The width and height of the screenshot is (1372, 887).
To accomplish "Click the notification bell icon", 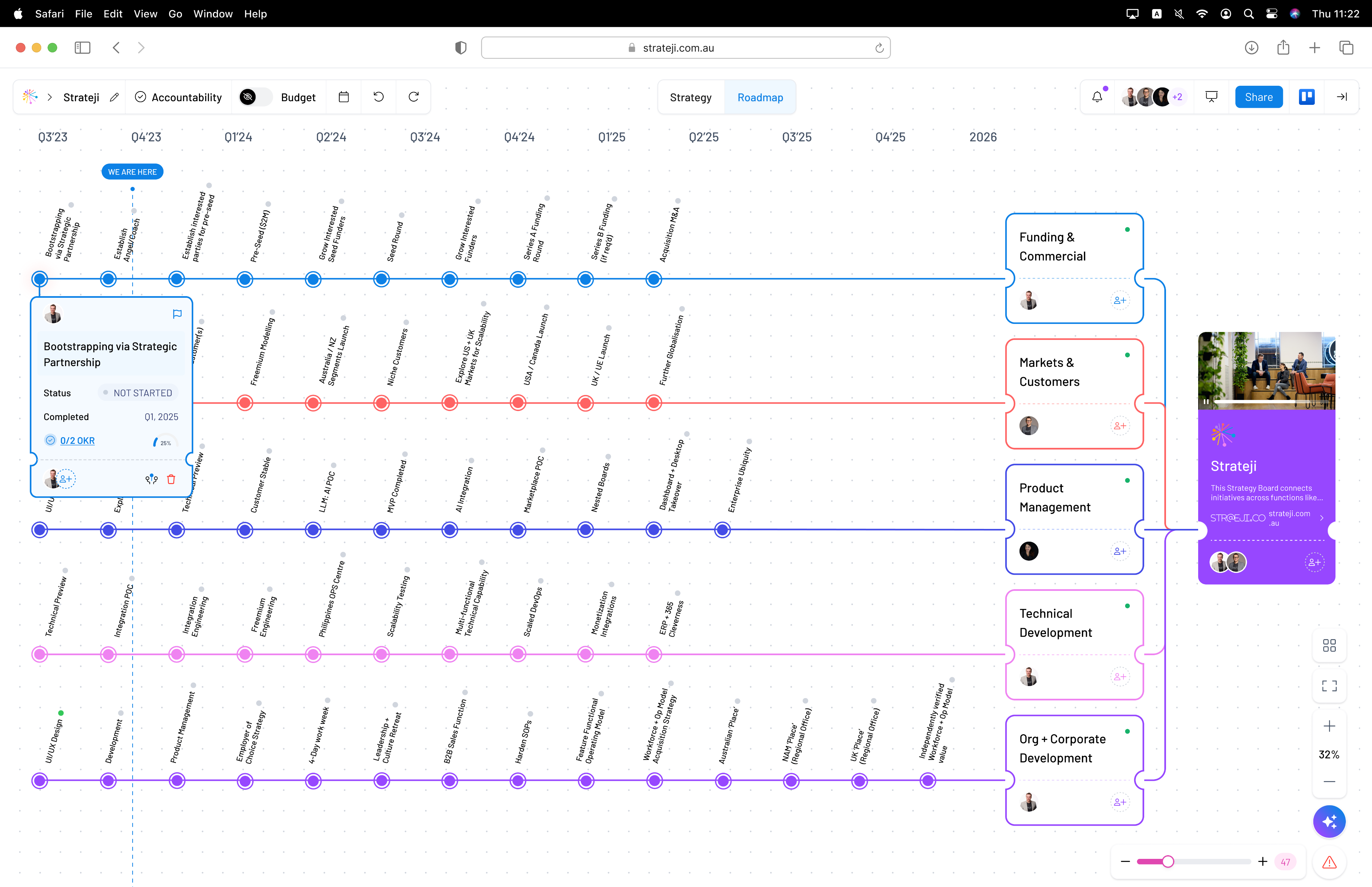I will point(1097,97).
